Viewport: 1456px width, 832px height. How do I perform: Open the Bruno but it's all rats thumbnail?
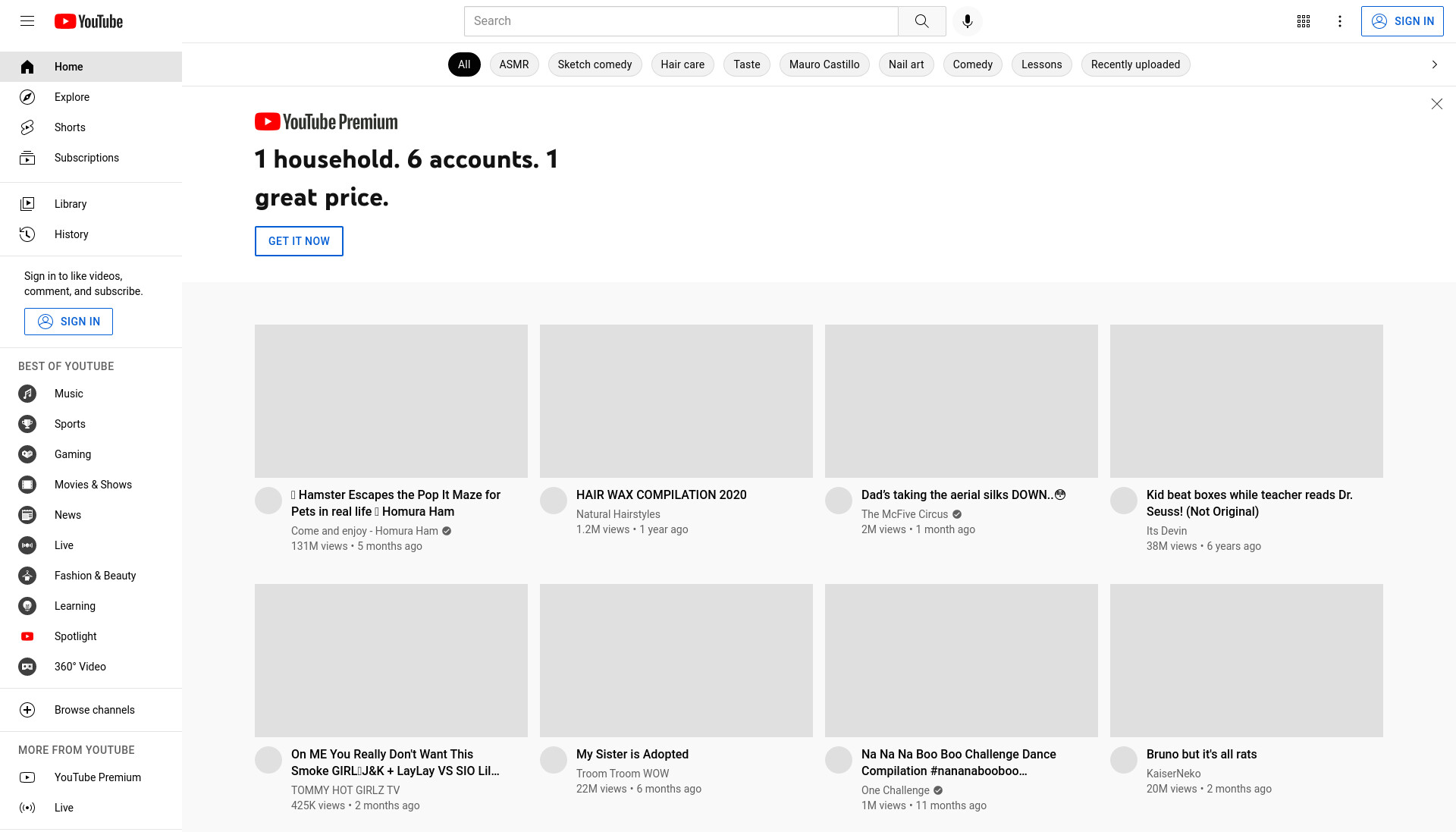pyautogui.click(x=1247, y=661)
